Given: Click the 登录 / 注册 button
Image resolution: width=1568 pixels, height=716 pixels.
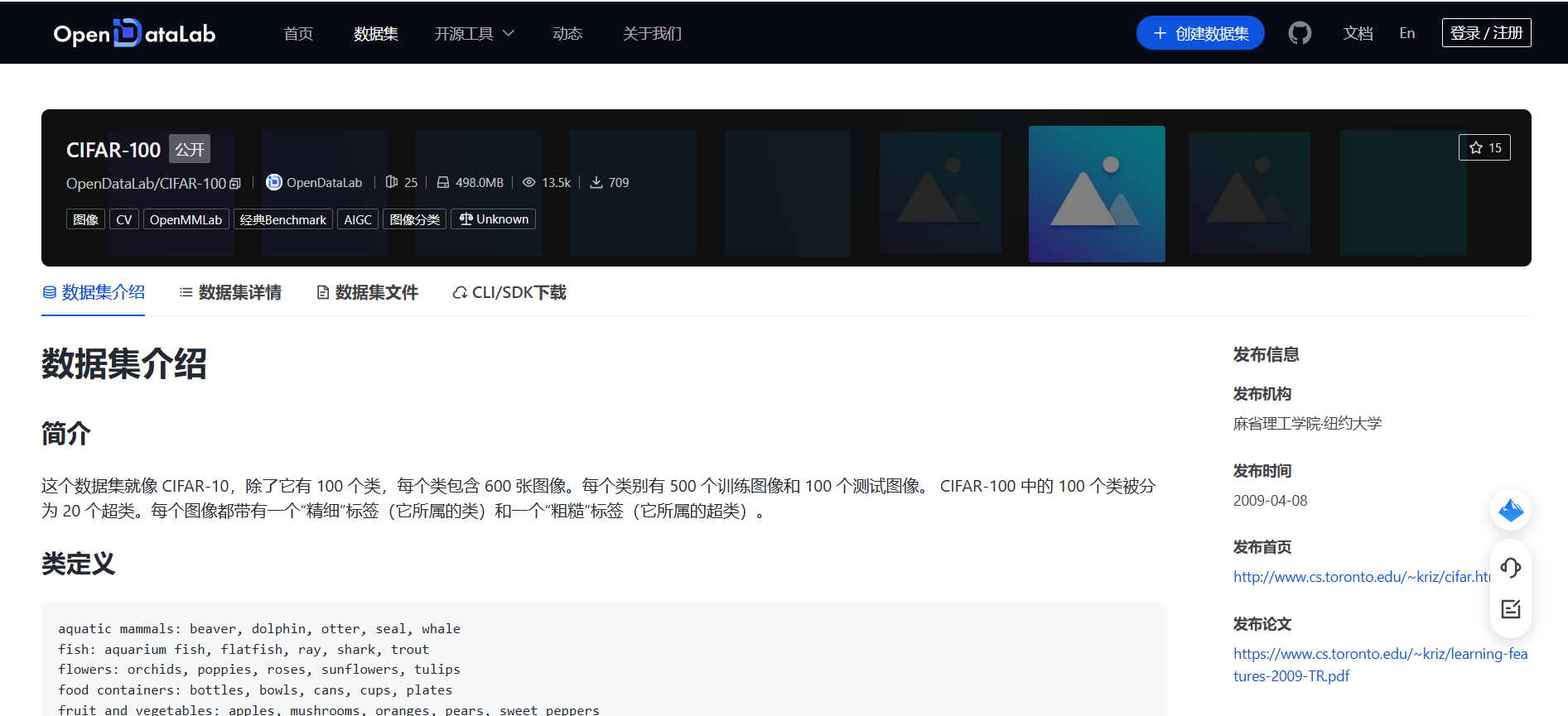Looking at the screenshot, I should click(1486, 33).
